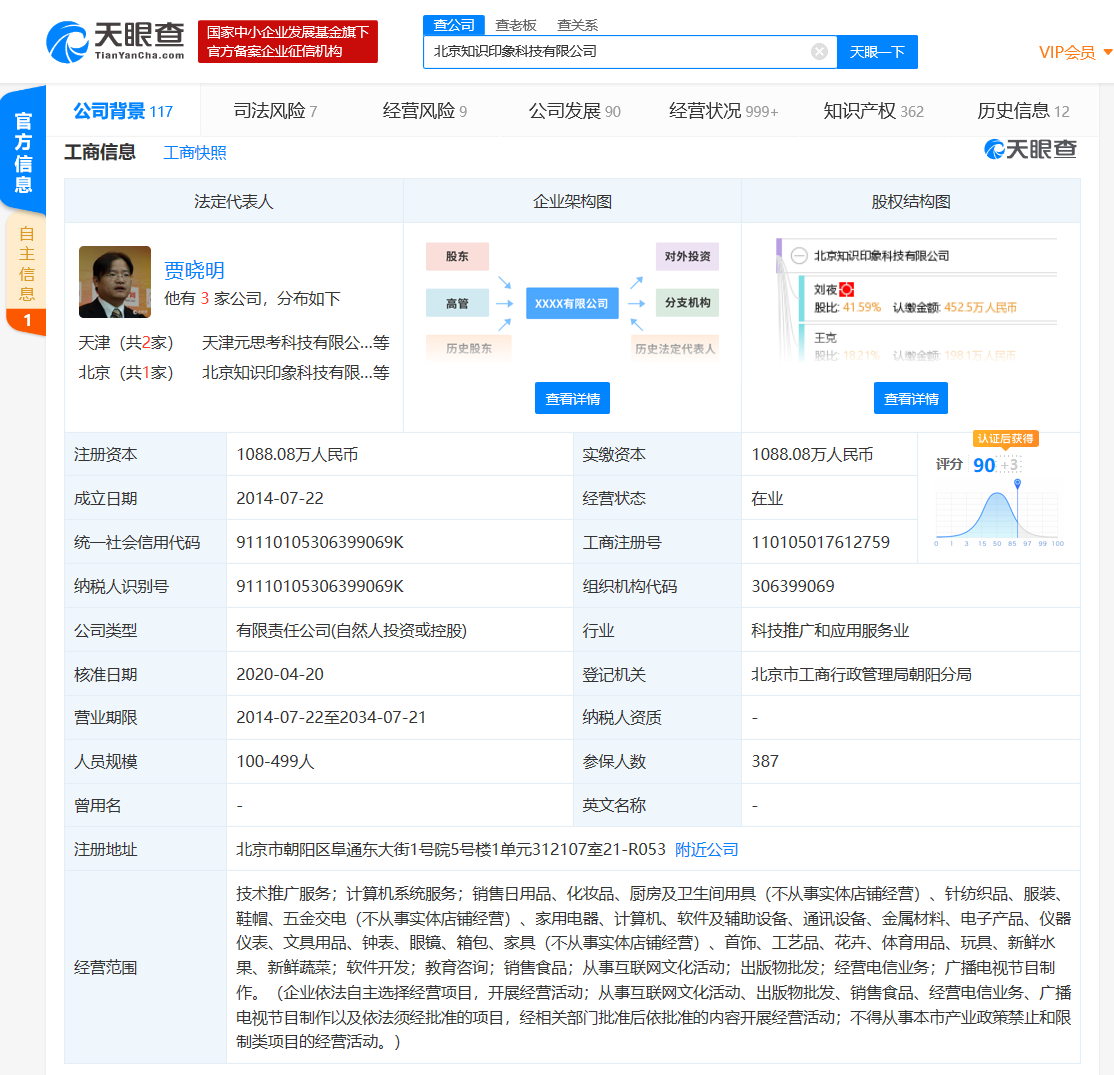Open the VIP会员 dropdown
This screenshot has width=1114, height=1075.
1075,53
